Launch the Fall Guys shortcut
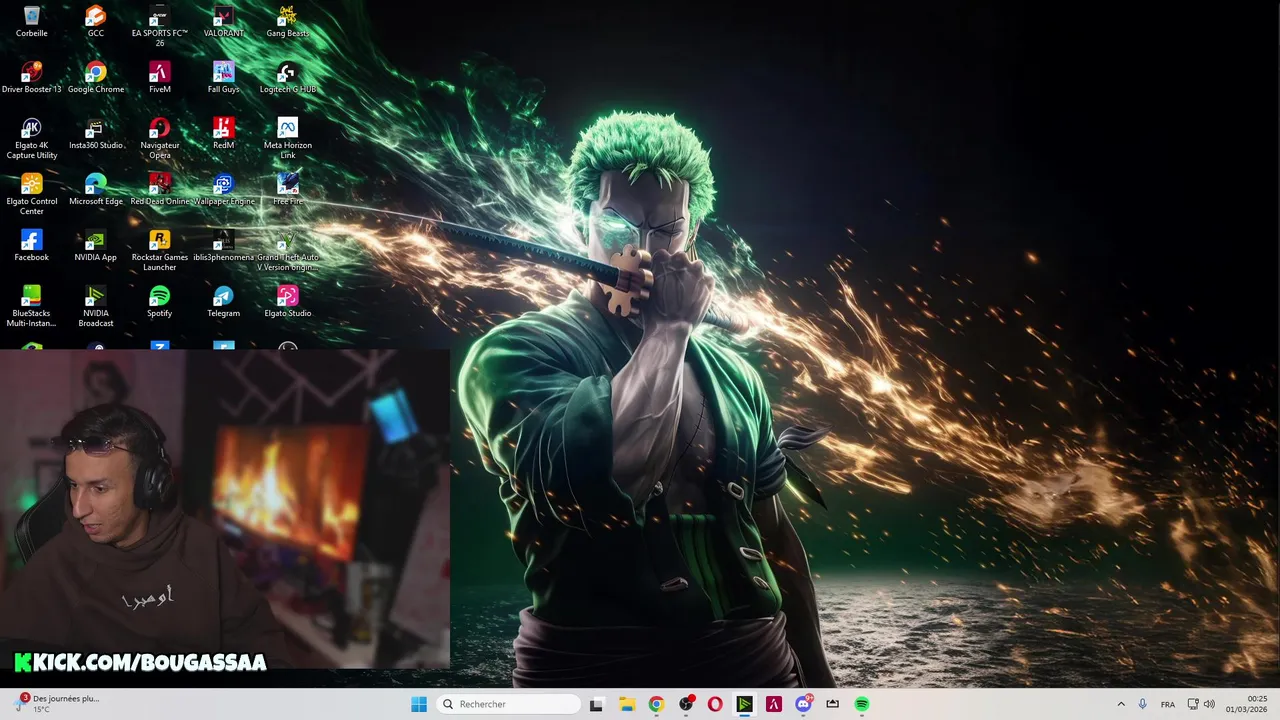Screen dimensions: 1280x720 (x=223, y=77)
